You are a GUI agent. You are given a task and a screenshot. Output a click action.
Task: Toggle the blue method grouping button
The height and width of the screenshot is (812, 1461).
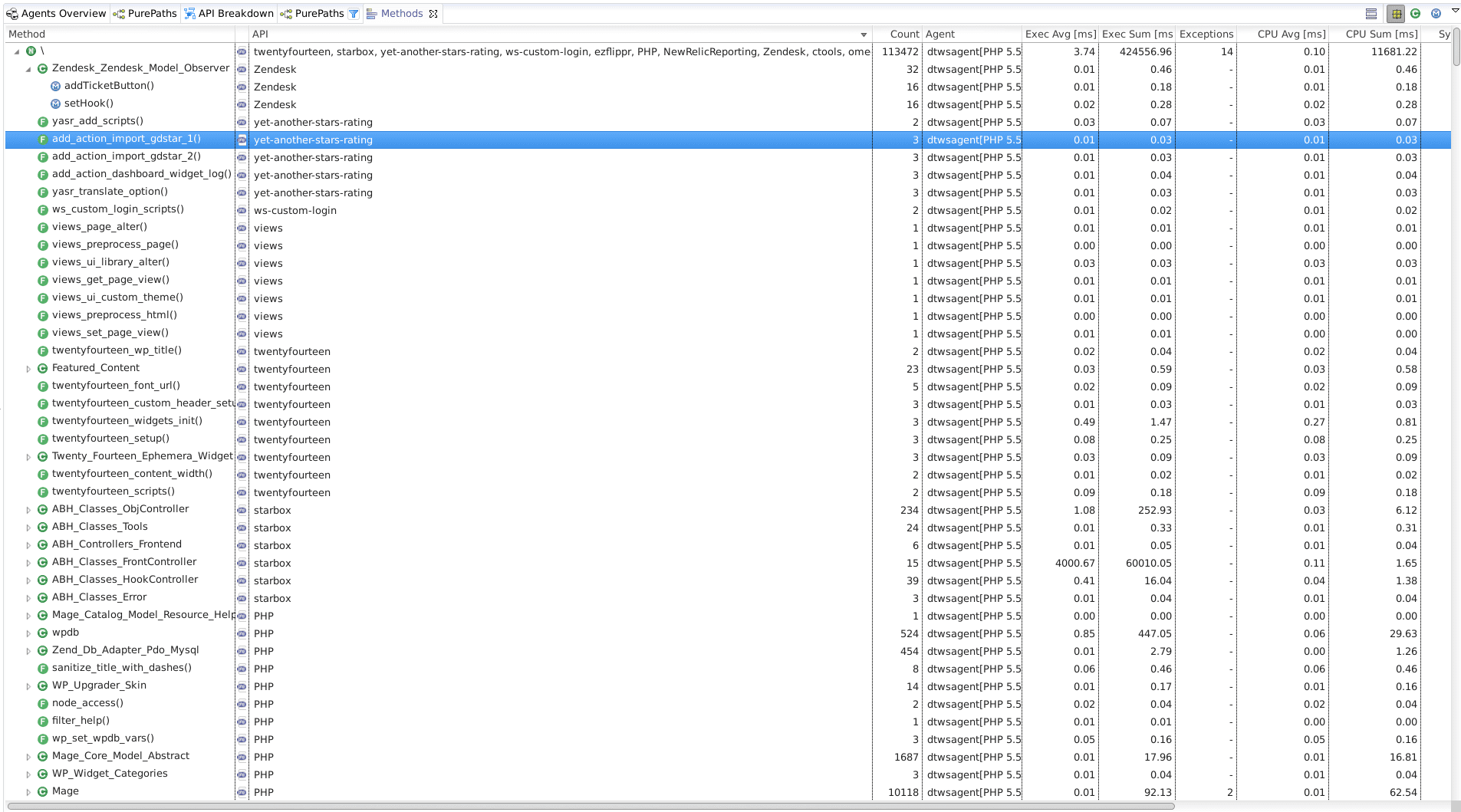pyautogui.click(x=1436, y=14)
